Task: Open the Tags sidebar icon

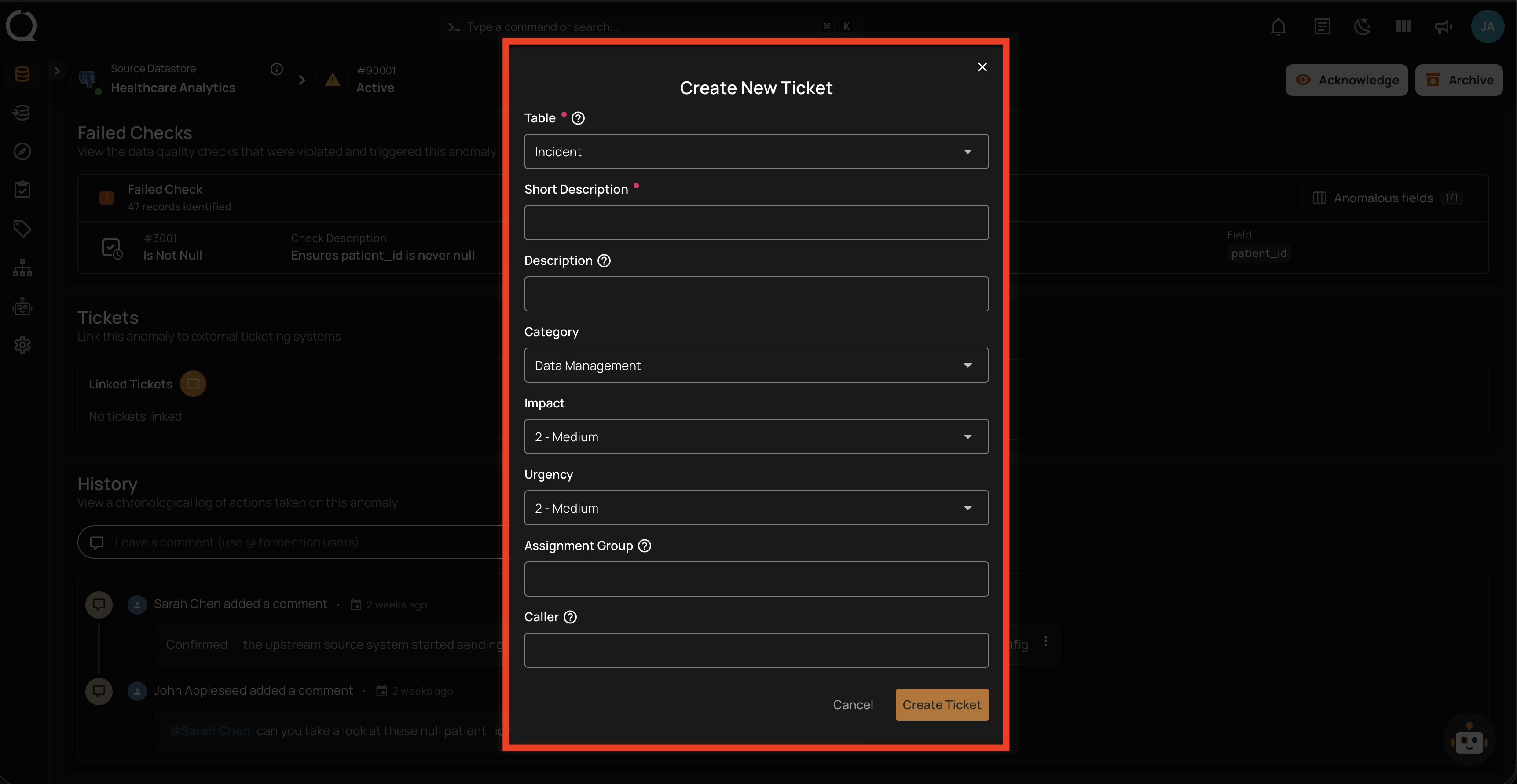Action: tap(22, 228)
